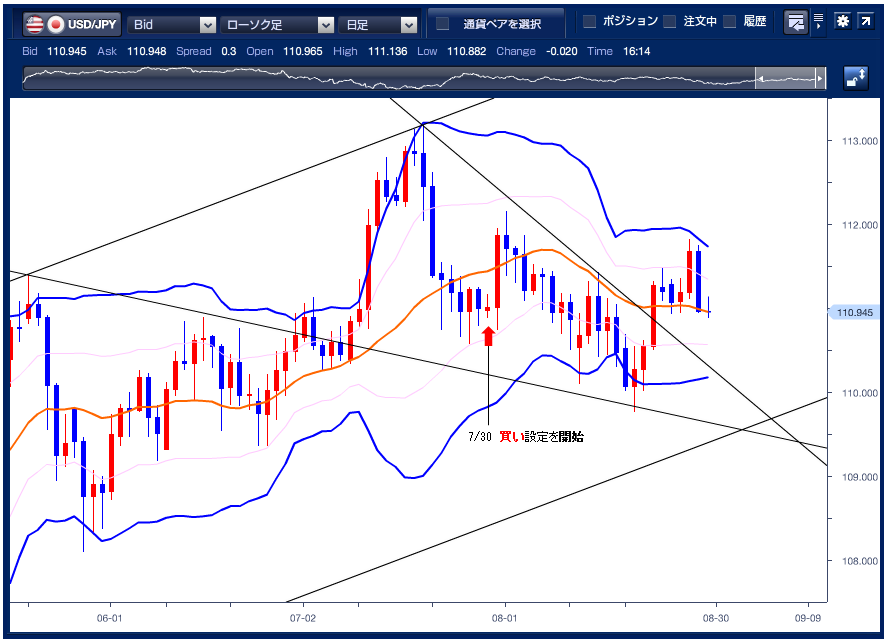Click the right handle arrow of range slider
The image size is (886, 642).
[820, 79]
